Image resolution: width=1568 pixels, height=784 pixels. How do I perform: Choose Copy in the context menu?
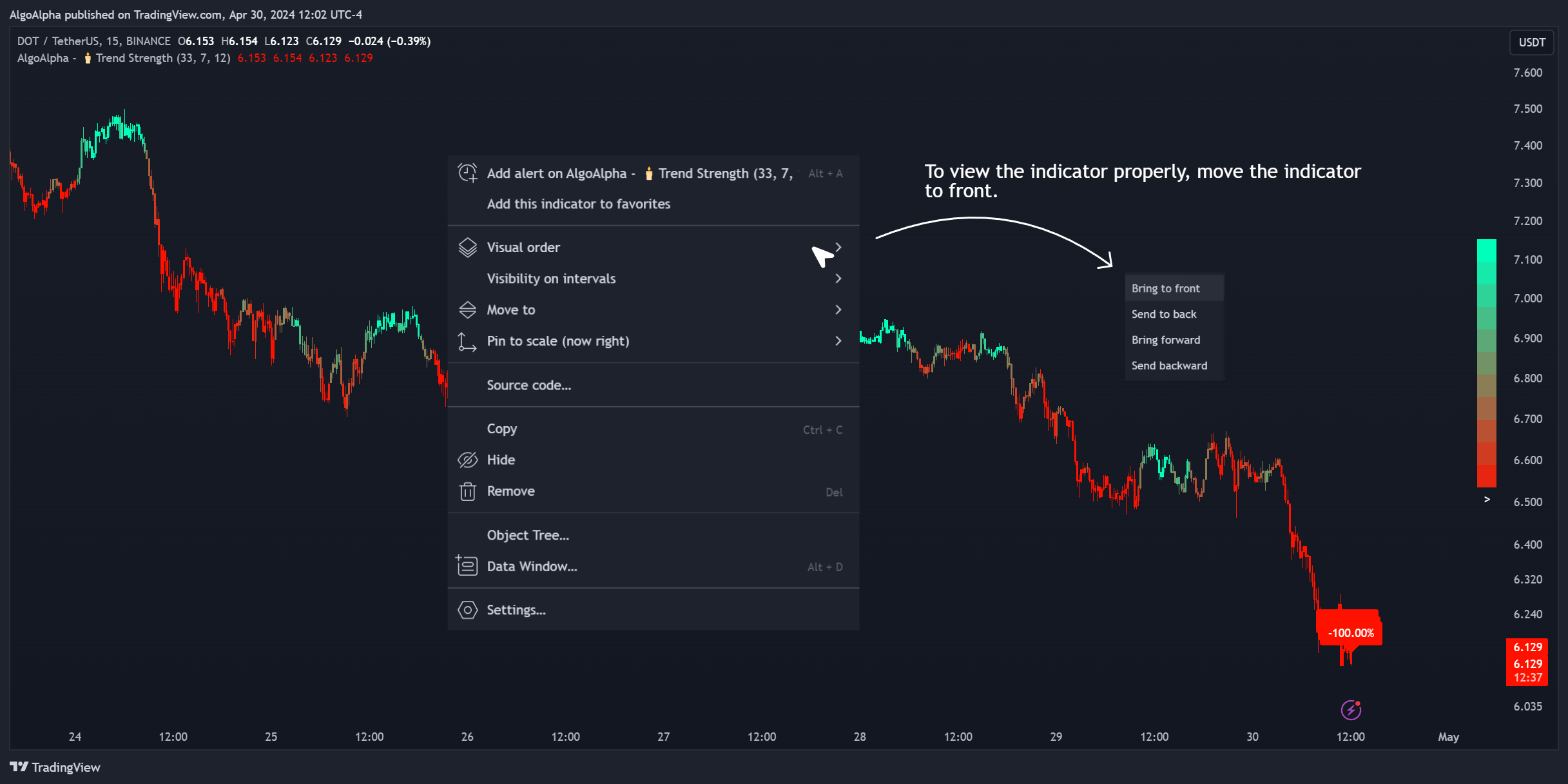click(653, 429)
